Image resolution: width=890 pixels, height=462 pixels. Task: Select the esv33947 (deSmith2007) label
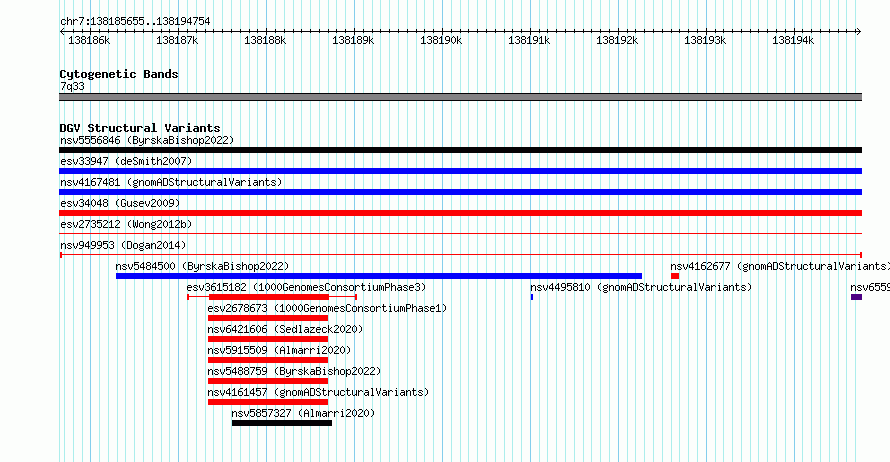126,161
